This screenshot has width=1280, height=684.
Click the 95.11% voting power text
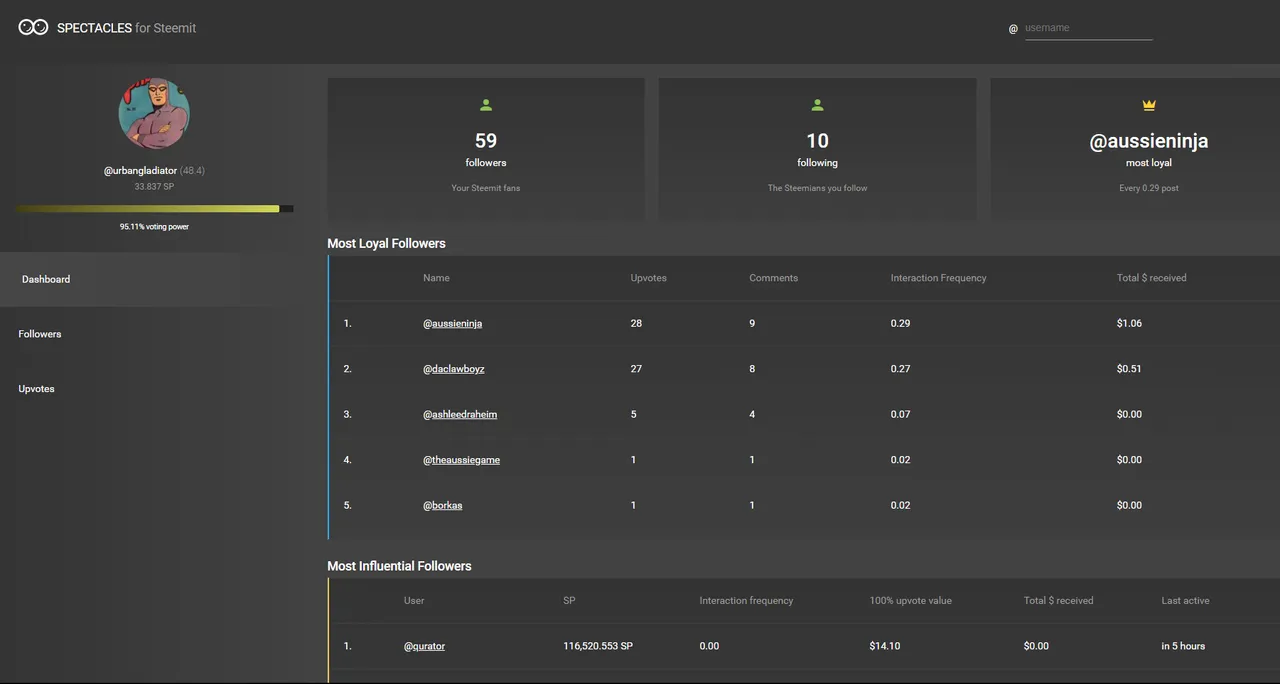coord(154,227)
